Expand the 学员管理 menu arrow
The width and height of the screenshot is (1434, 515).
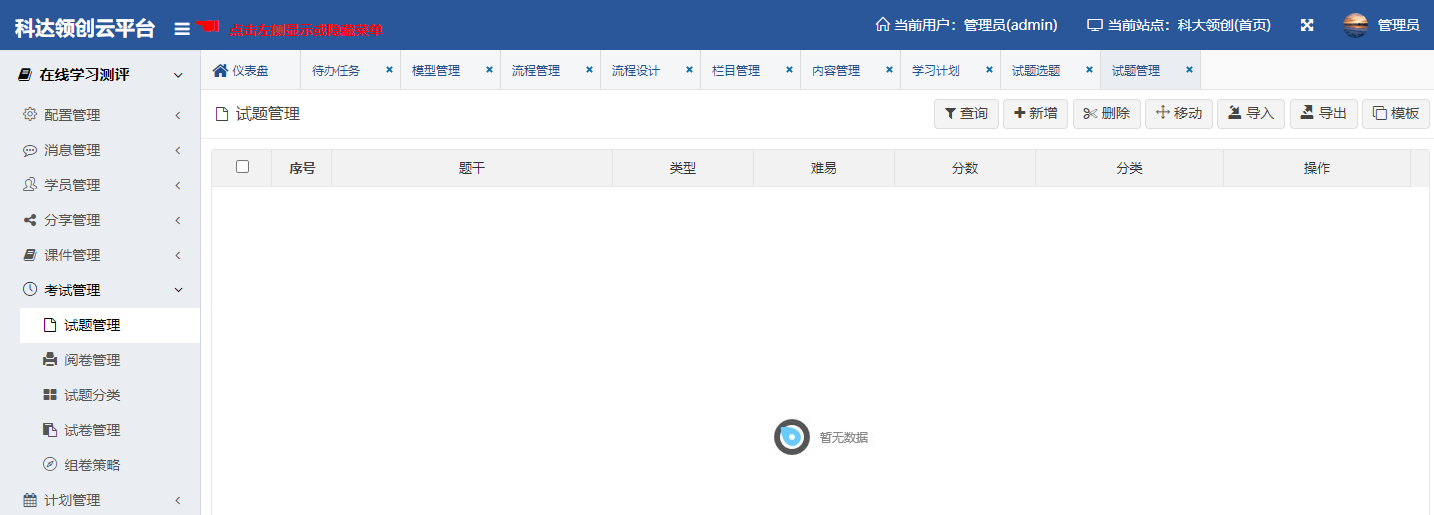coord(177,185)
